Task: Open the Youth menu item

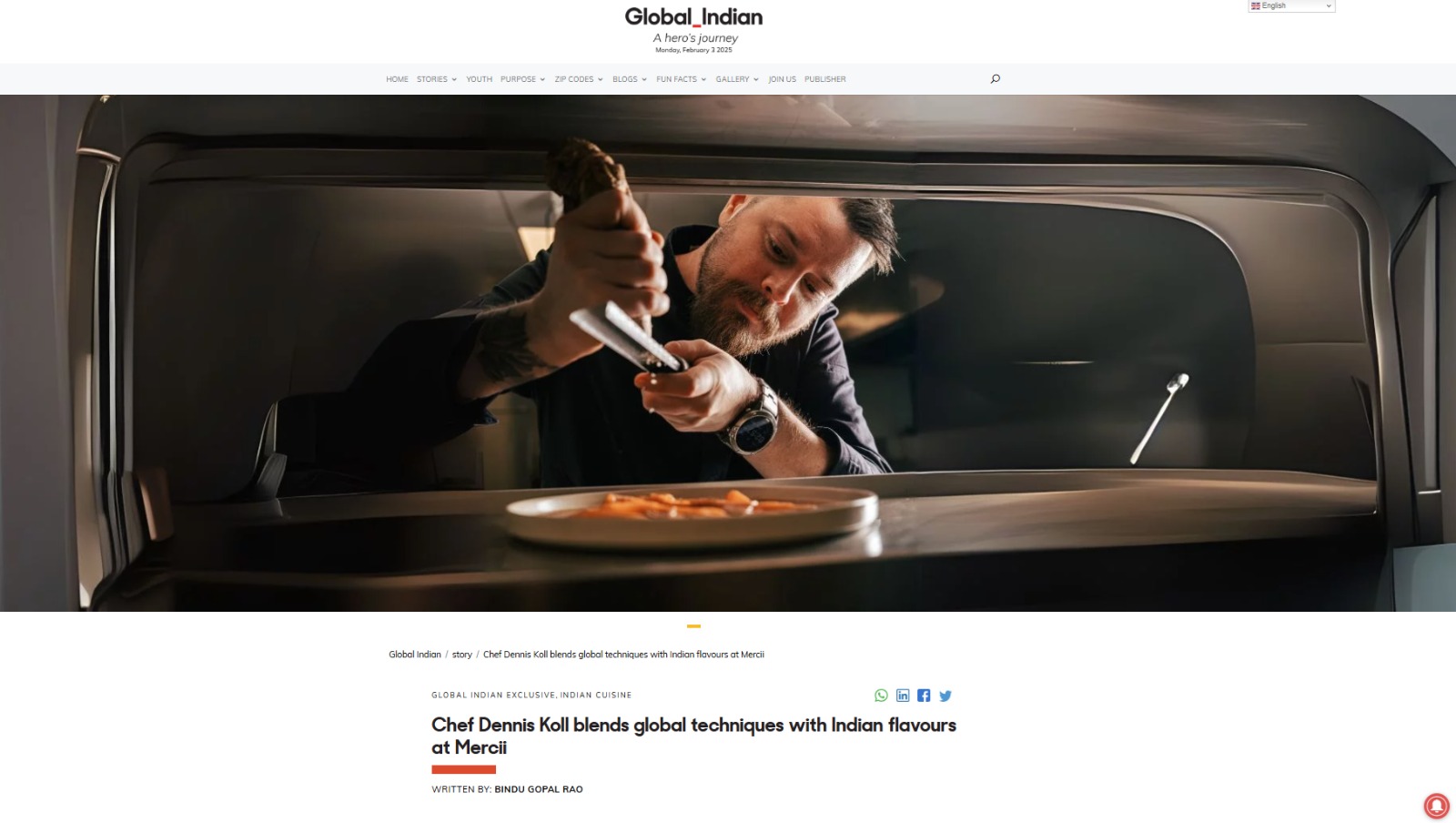Action: point(479,79)
